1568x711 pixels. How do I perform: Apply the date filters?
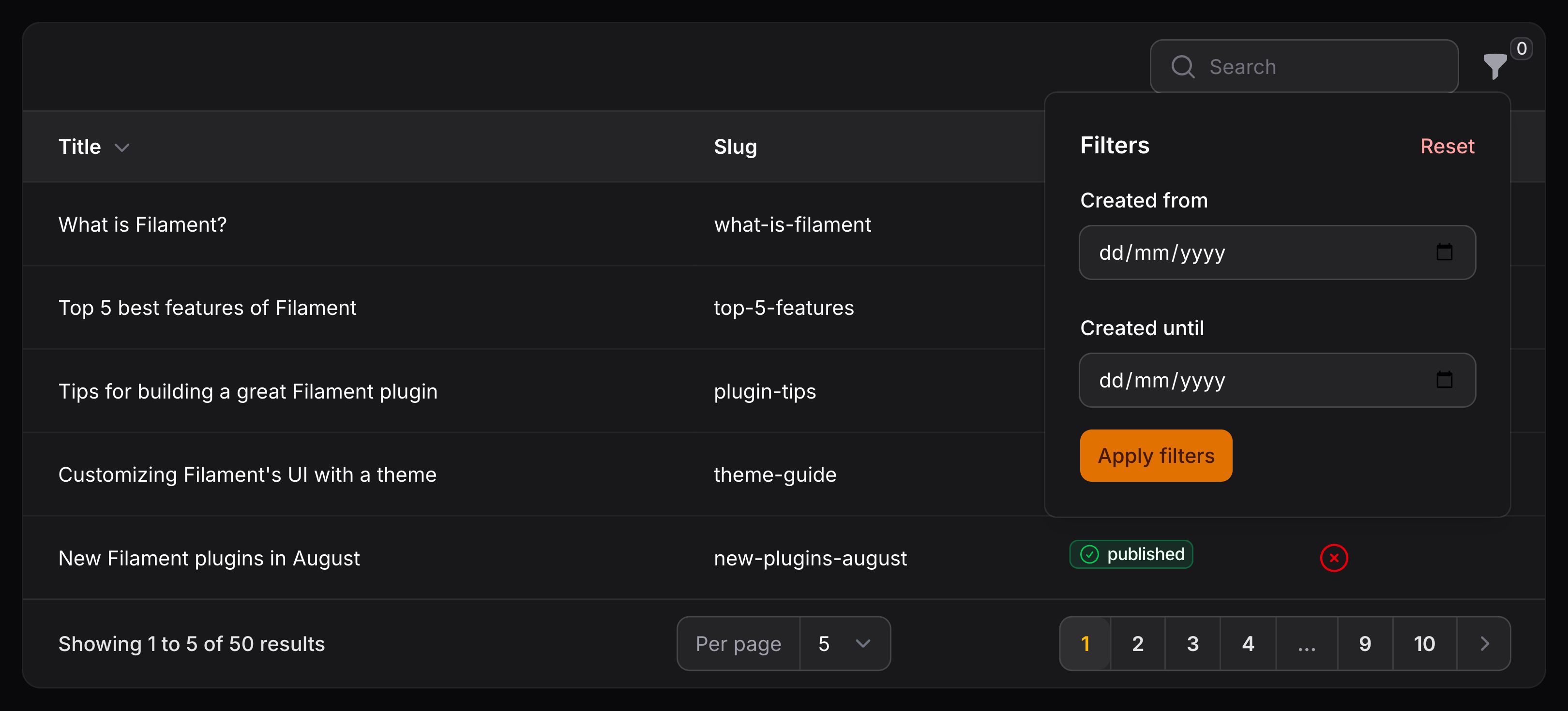1155,455
